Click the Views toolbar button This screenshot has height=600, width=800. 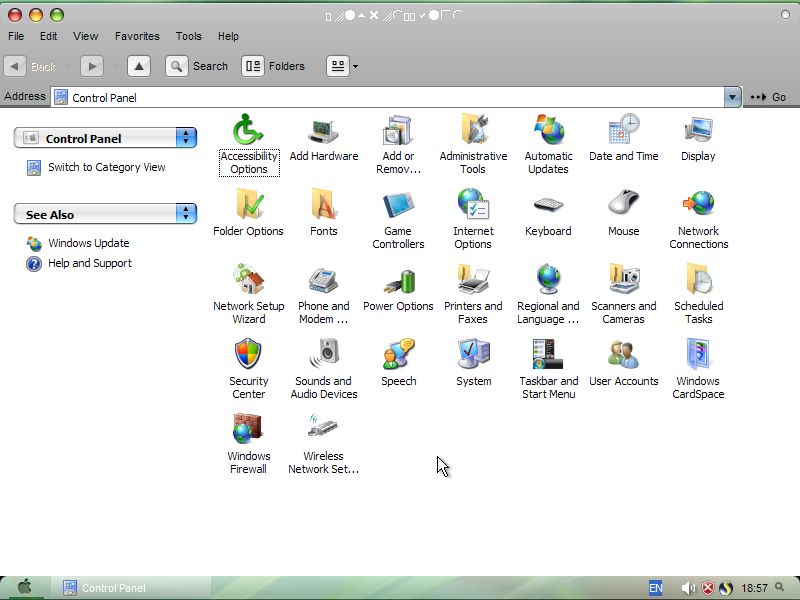[338, 66]
